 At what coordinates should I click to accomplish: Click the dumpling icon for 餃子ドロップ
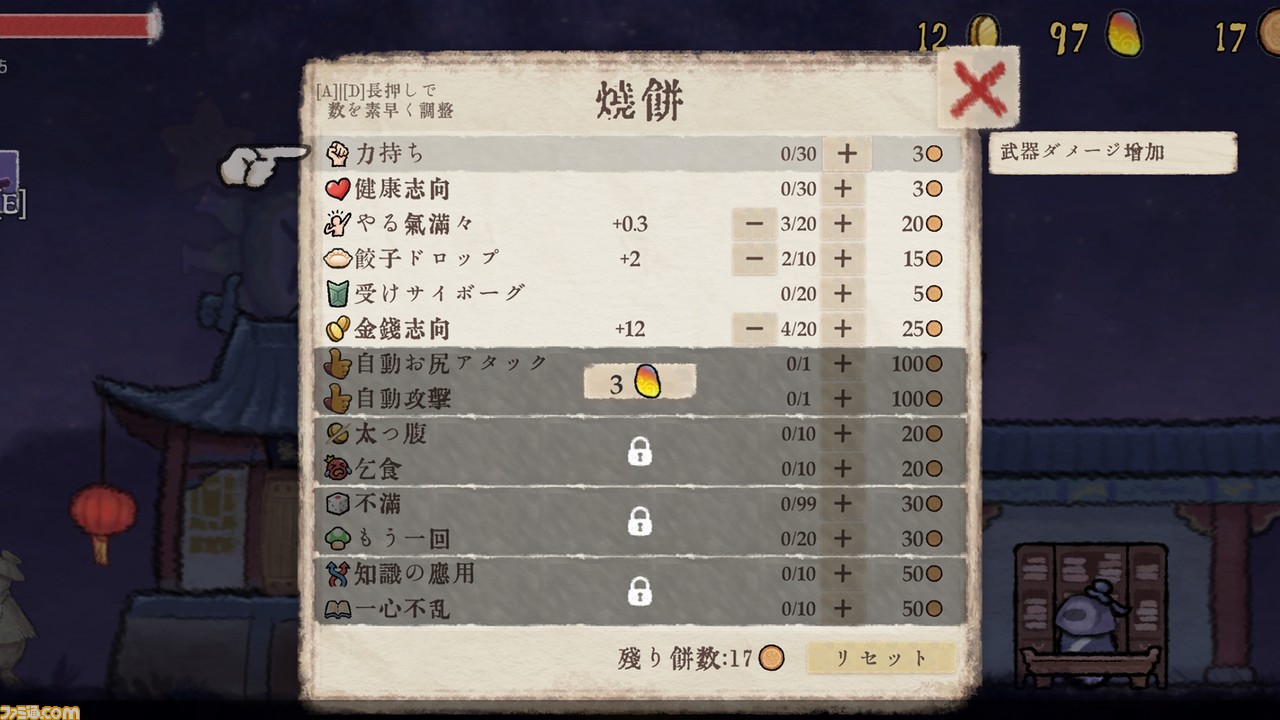point(338,258)
